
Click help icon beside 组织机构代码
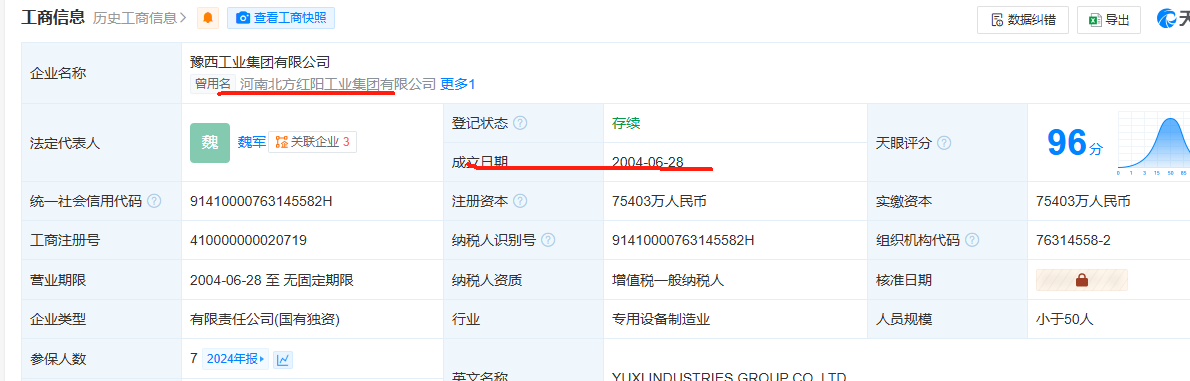click(971, 241)
